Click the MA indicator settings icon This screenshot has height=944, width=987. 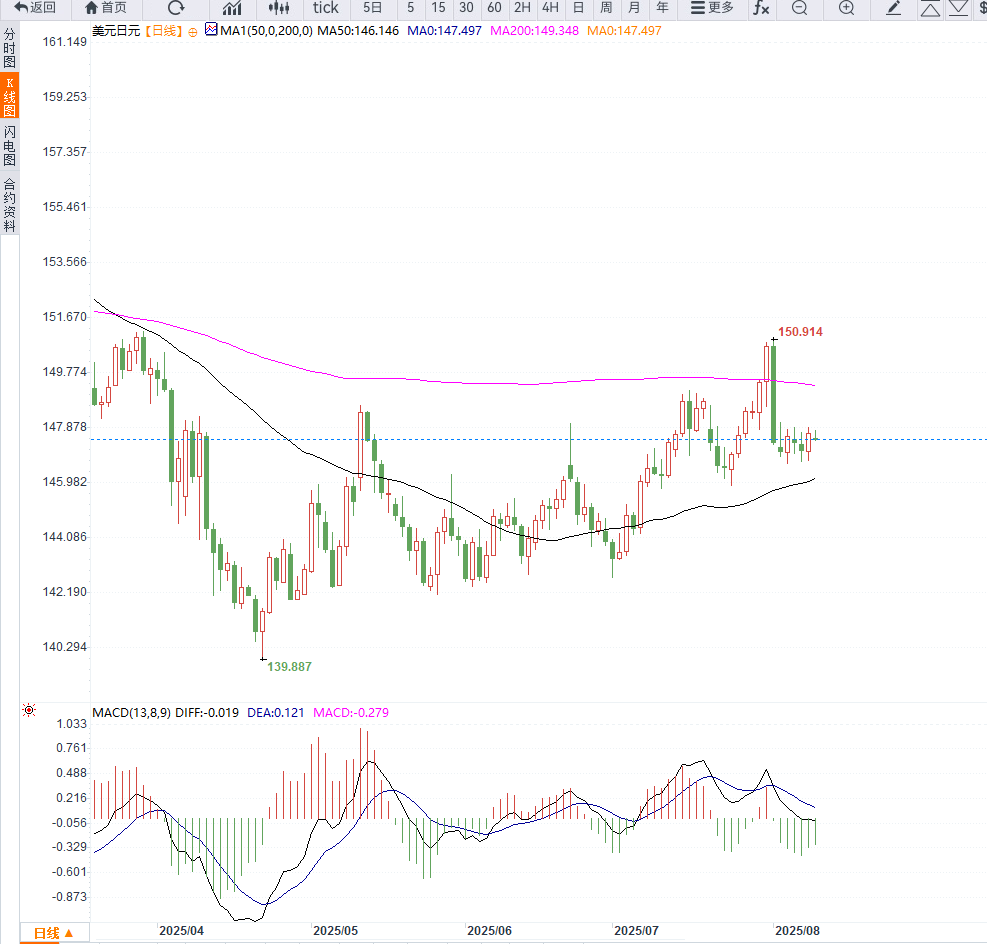pos(211,29)
